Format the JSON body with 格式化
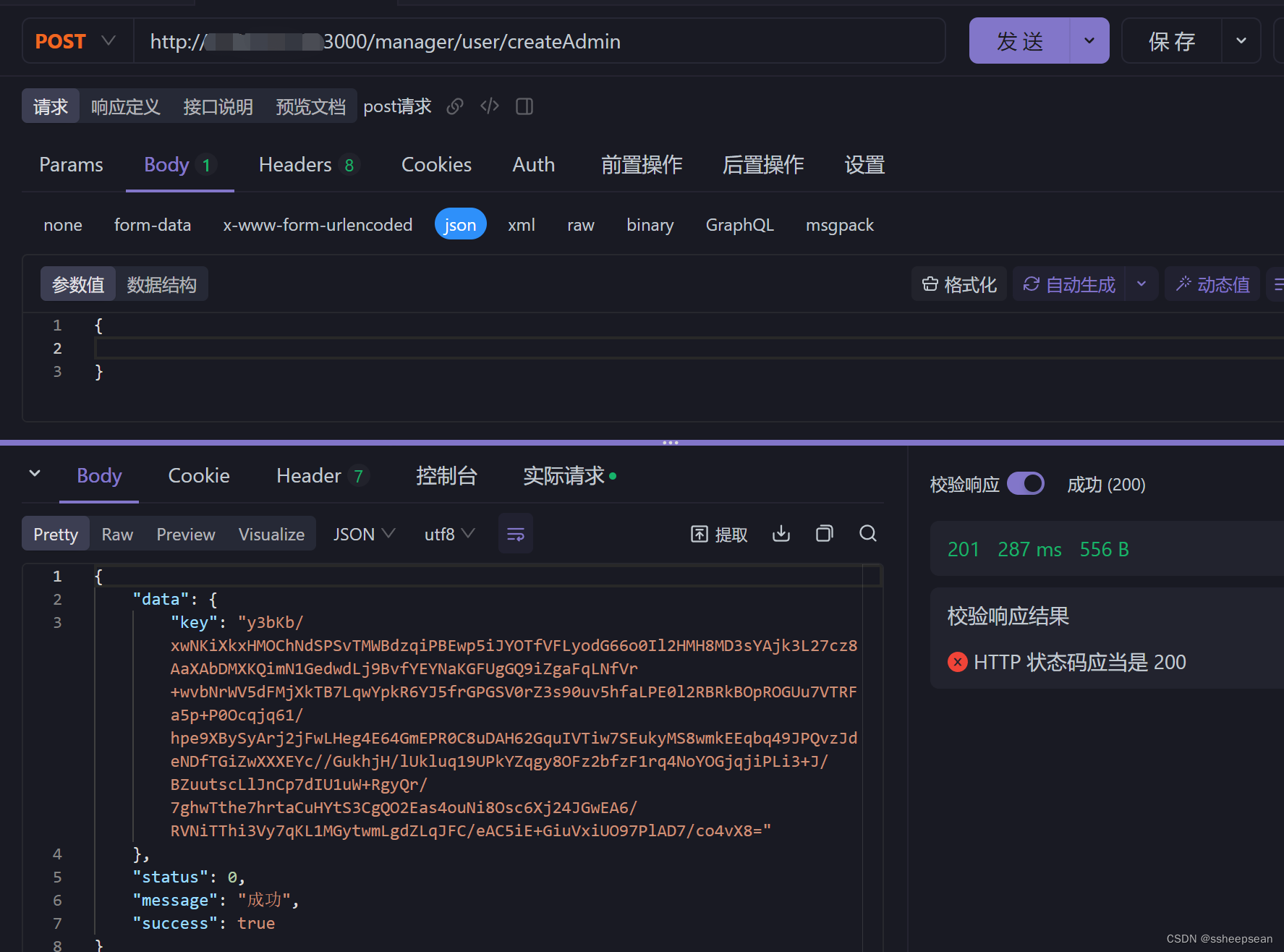 coord(959,284)
